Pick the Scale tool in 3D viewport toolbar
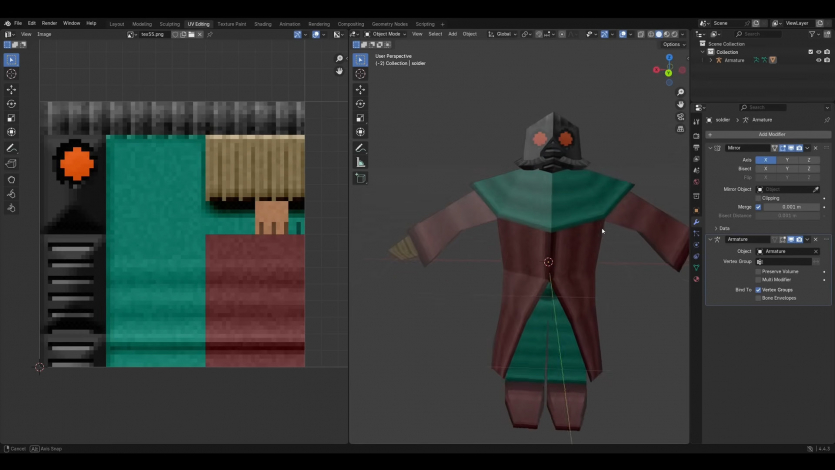This screenshot has width=835, height=470. point(361,118)
